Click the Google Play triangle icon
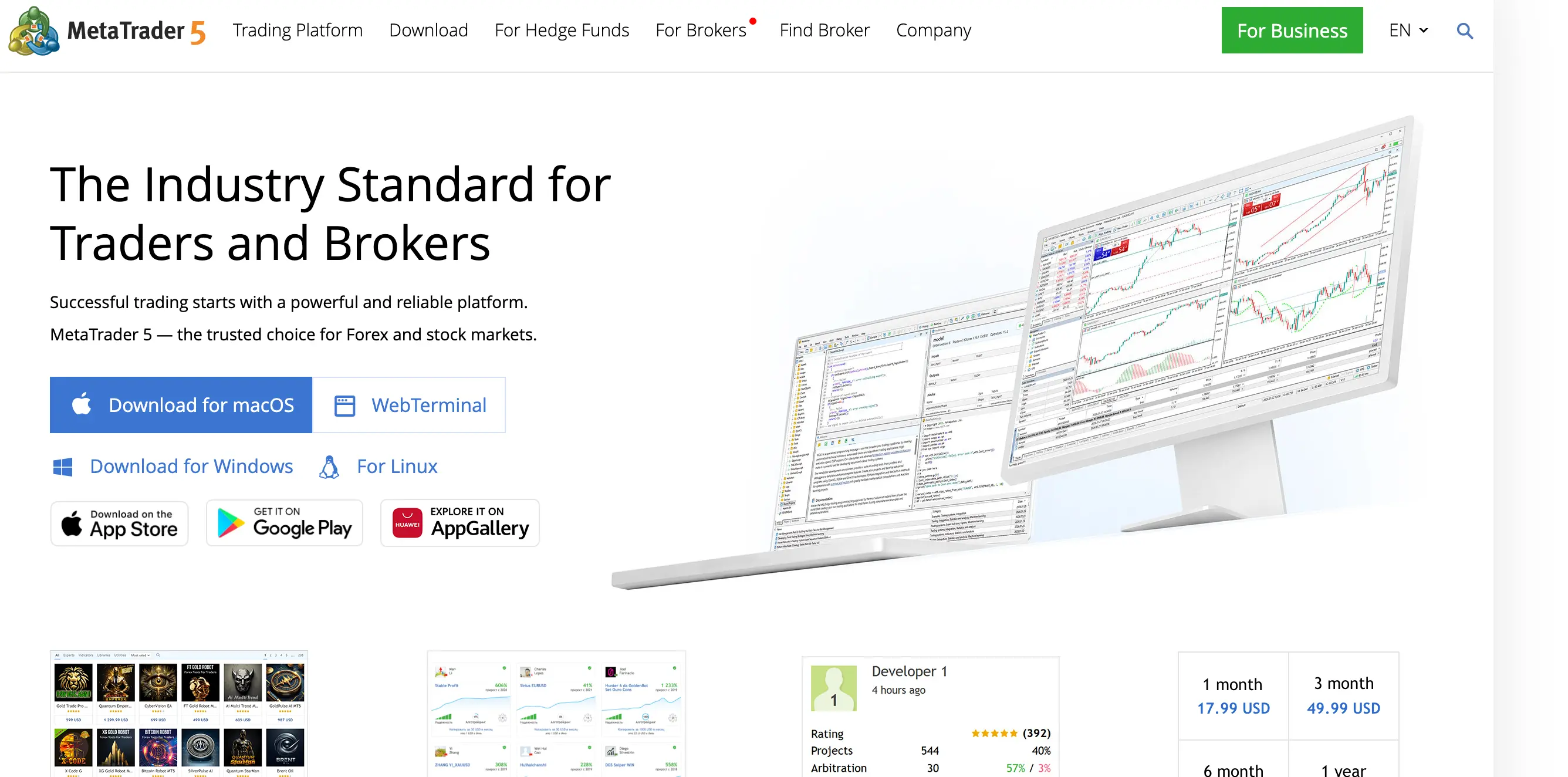1568x777 pixels. [x=231, y=523]
